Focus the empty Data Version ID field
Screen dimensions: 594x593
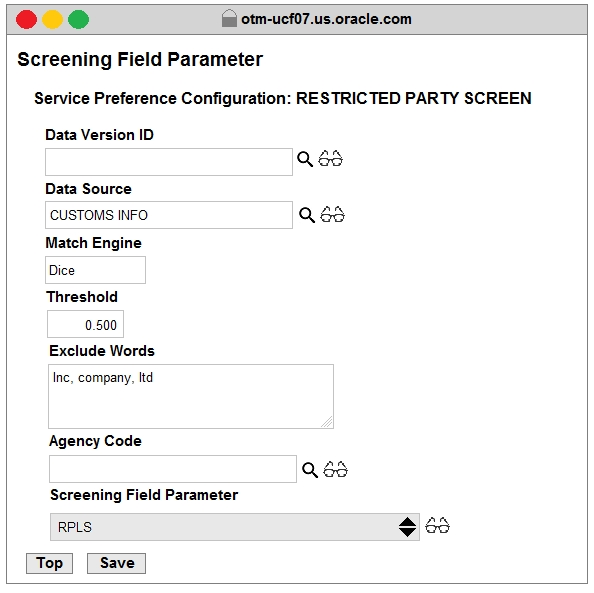169,162
